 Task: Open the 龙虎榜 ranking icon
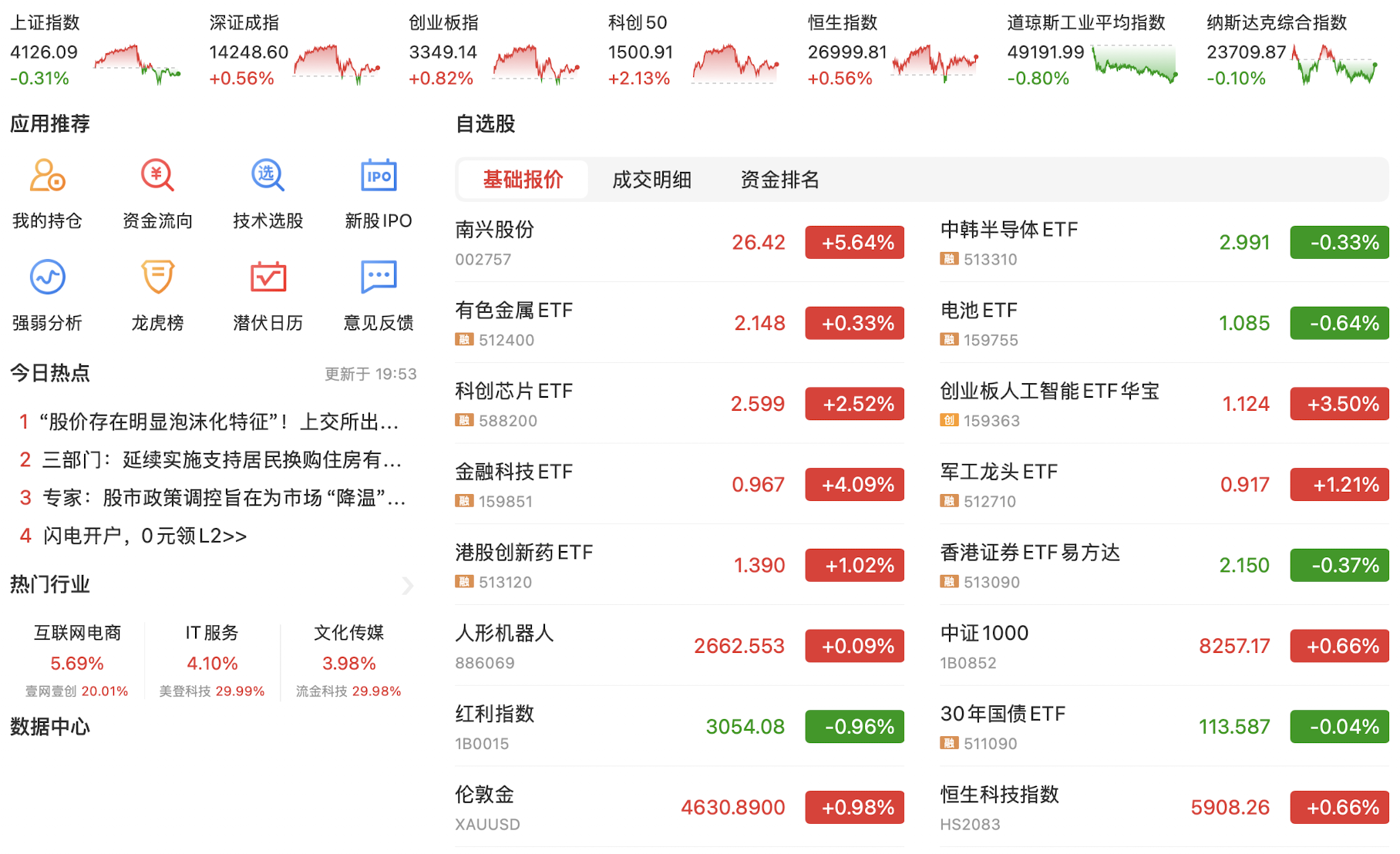(x=157, y=277)
